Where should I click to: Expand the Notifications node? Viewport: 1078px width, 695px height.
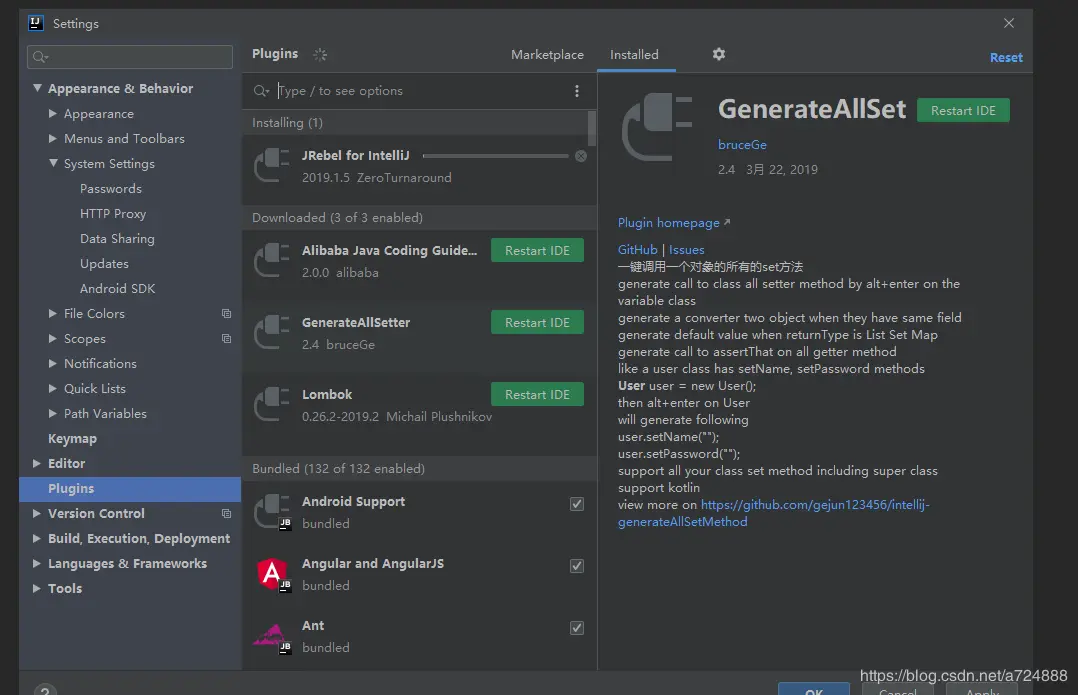tap(53, 363)
